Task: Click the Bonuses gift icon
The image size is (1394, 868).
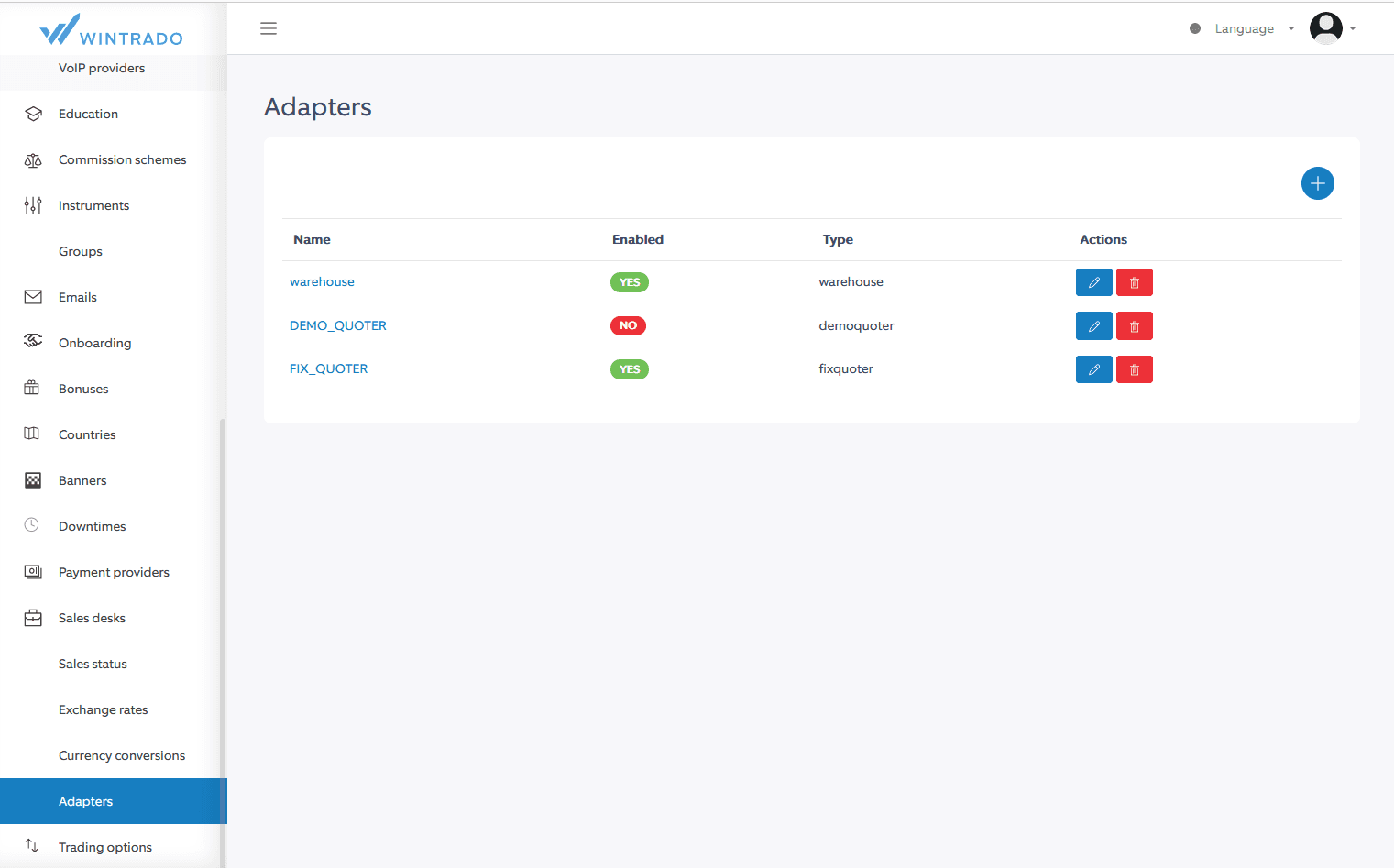Action: coord(32,388)
